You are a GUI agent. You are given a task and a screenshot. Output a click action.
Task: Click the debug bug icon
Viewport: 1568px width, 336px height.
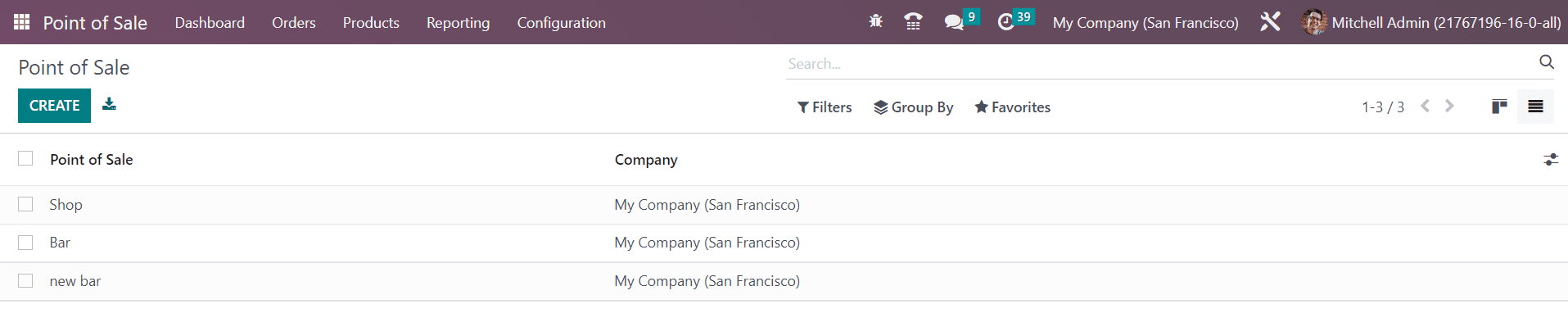pos(875,22)
